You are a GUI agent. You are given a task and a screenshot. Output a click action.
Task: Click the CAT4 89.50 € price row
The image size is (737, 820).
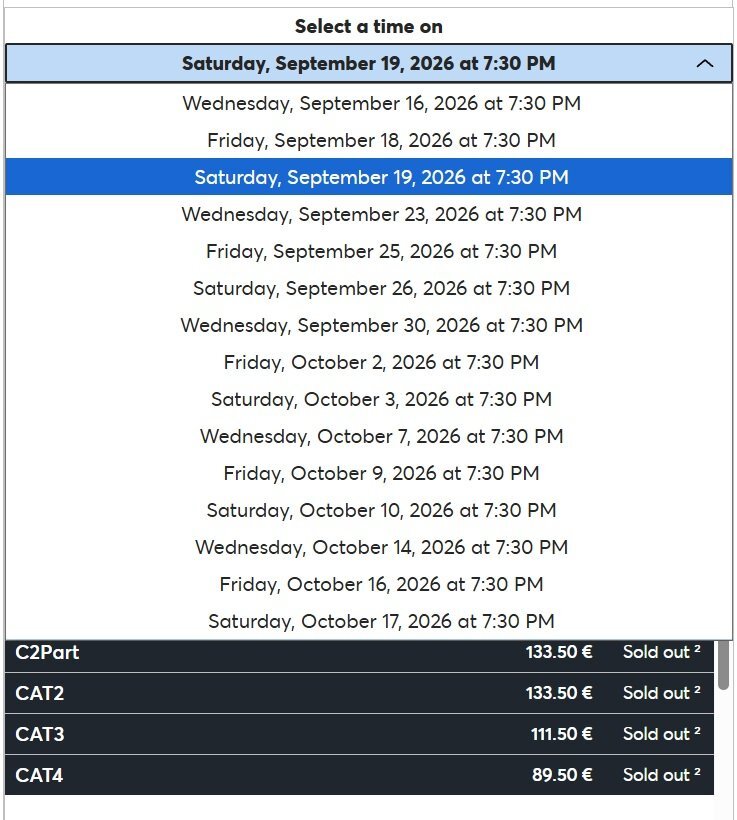358,775
